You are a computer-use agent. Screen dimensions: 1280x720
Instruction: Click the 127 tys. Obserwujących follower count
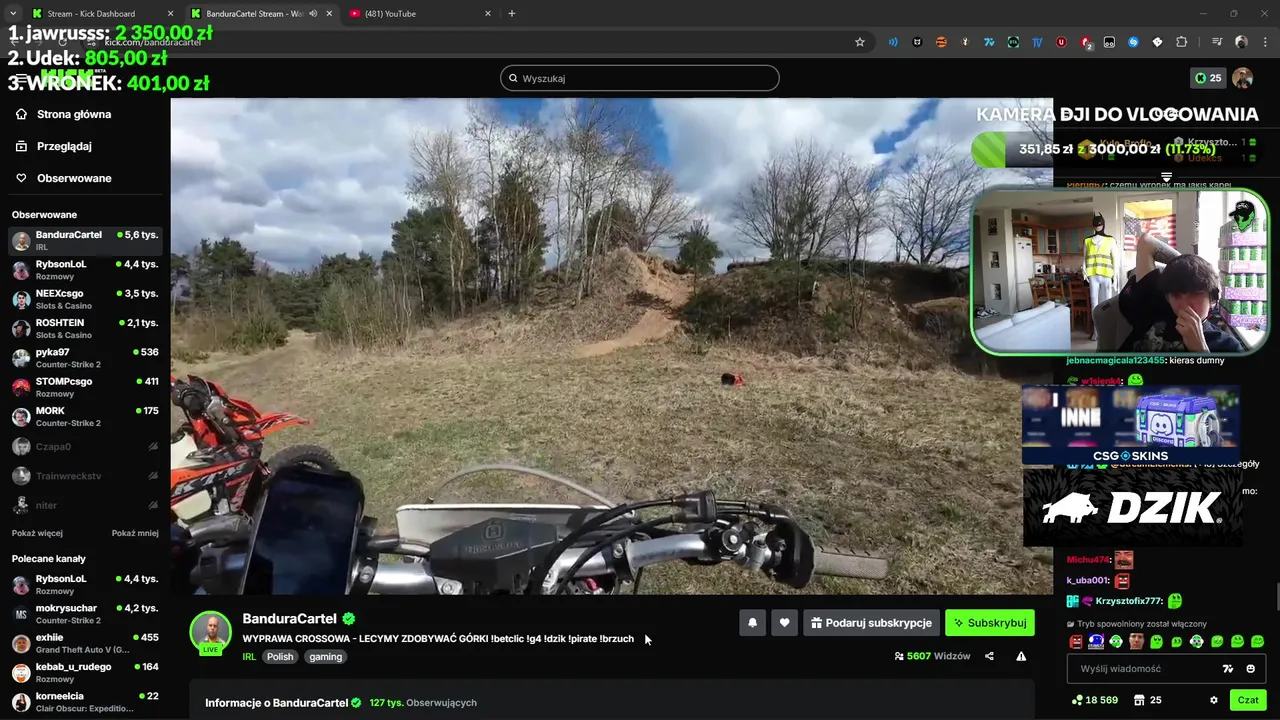(x=423, y=703)
